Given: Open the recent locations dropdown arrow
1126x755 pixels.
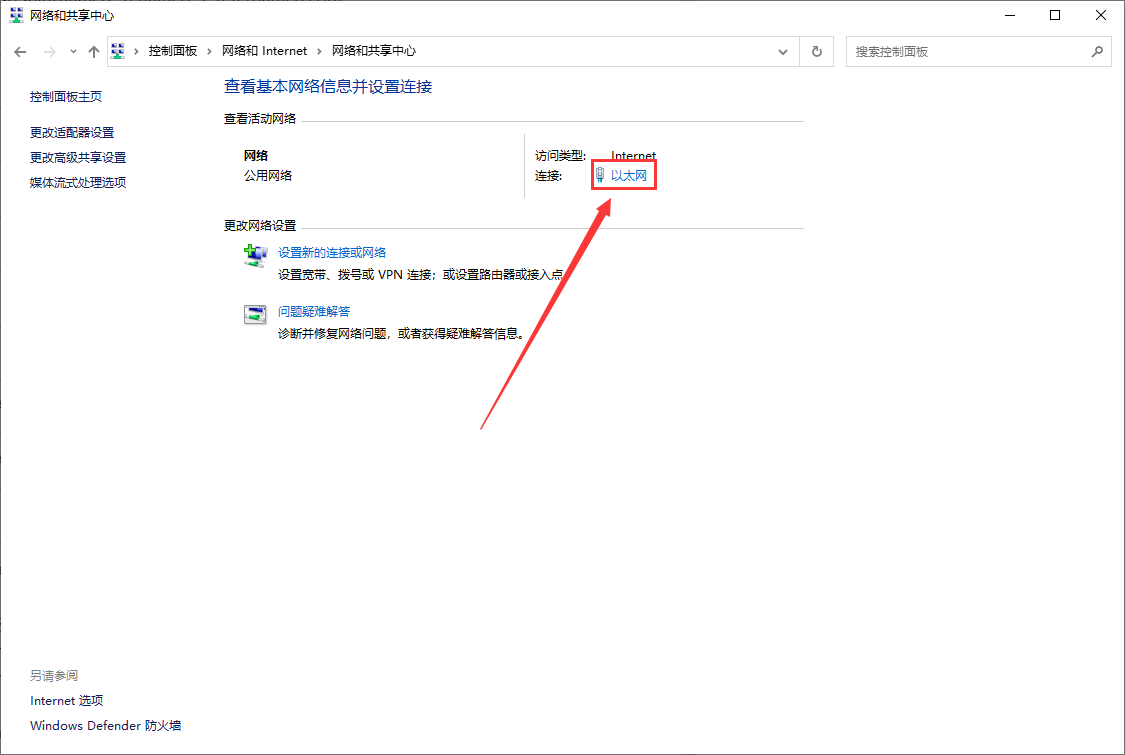Looking at the screenshot, I should (x=73, y=52).
